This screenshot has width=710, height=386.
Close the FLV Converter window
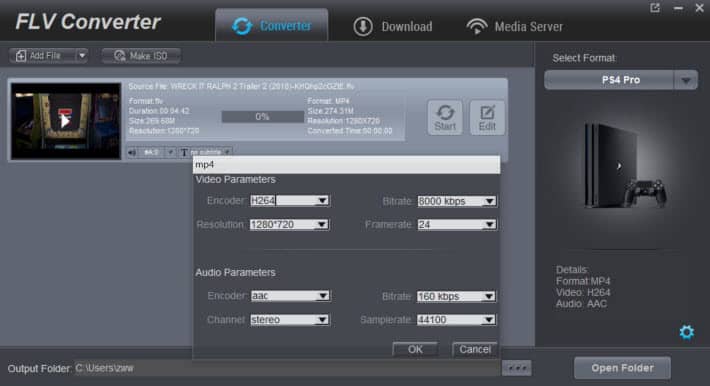click(699, 8)
